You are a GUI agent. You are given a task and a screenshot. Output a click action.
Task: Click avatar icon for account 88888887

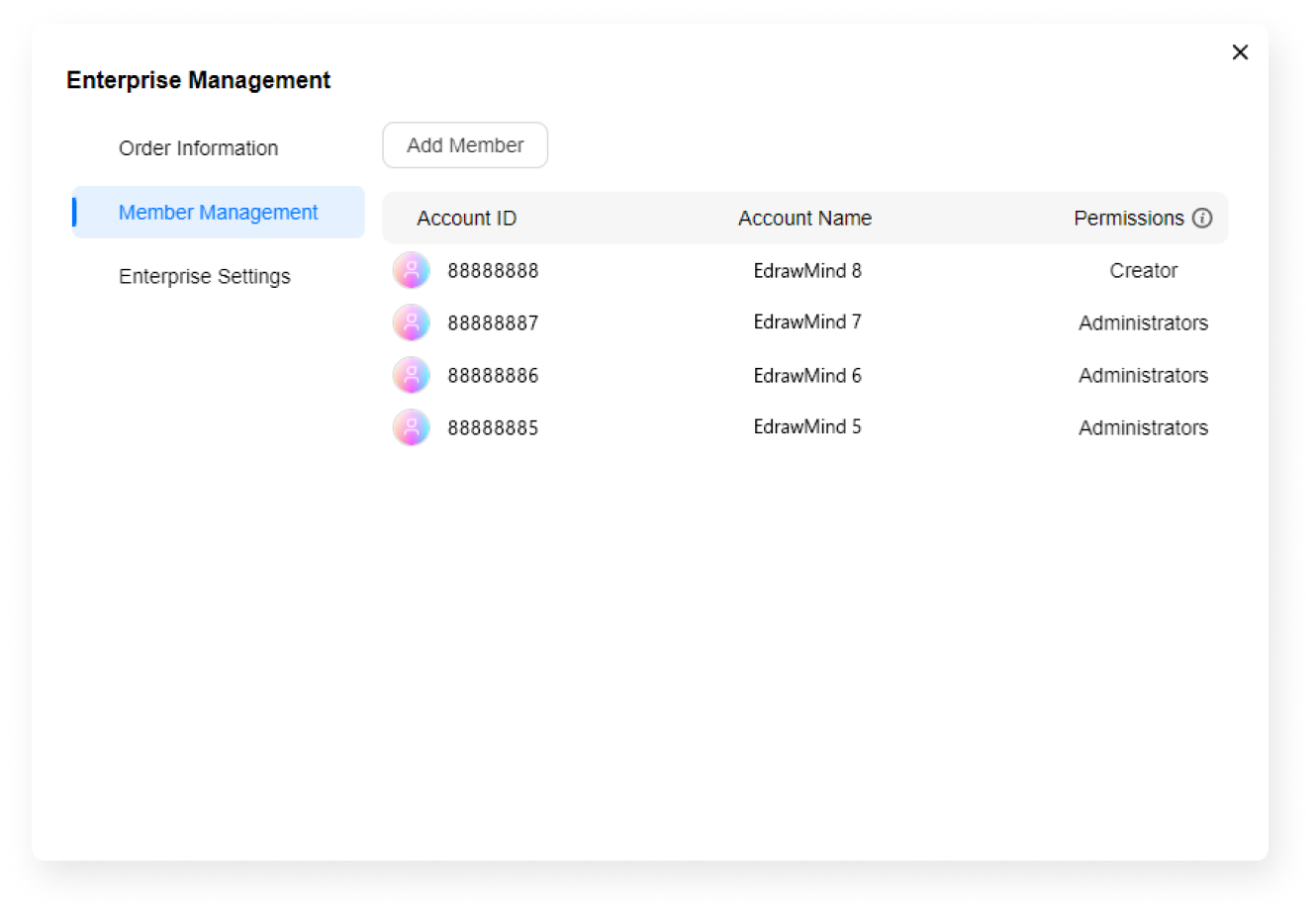pos(412,322)
